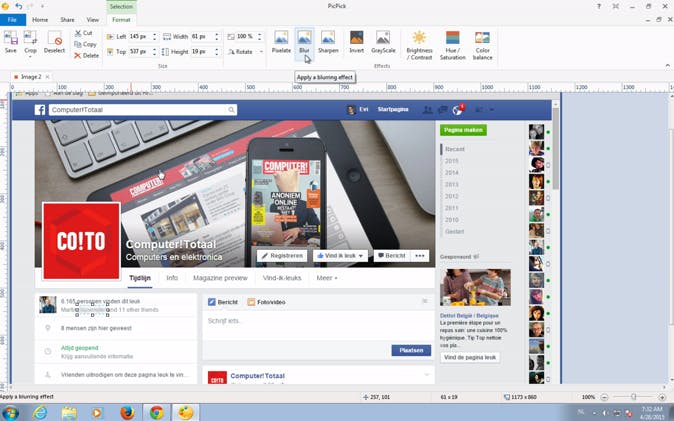Click the Undo arrow in title bar
The height and width of the screenshot is (421, 674).
point(19,6)
